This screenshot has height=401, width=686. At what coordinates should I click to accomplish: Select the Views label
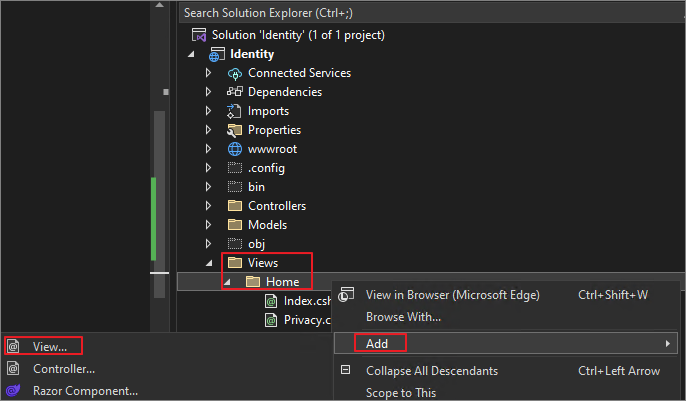[x=263, y=263]
